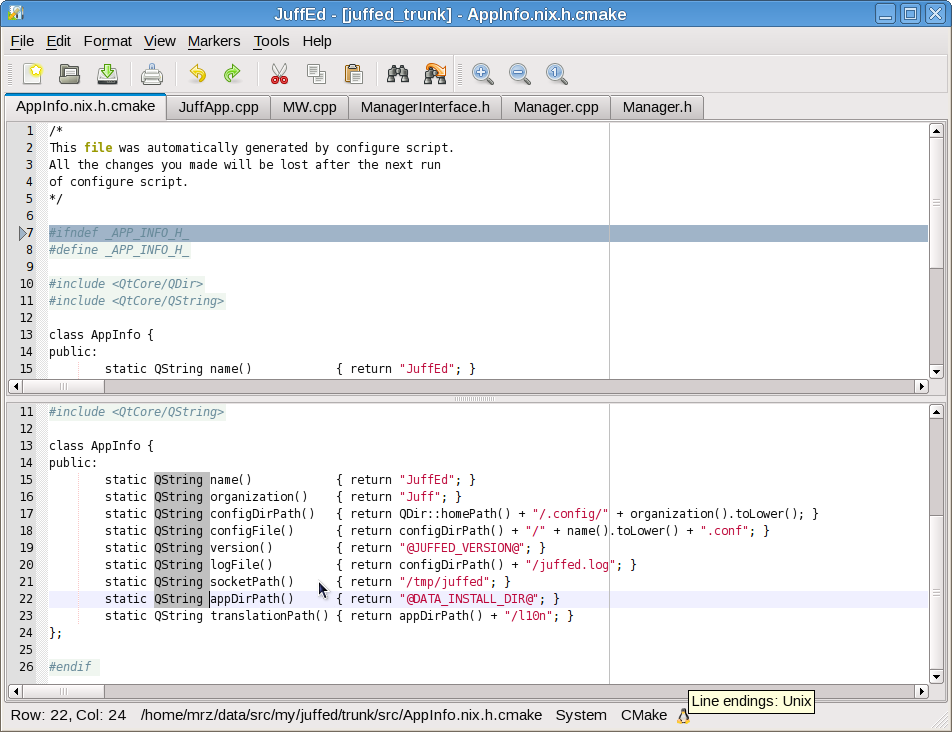Click the New file icon in toolbar
952x732 pixels.
33,74
